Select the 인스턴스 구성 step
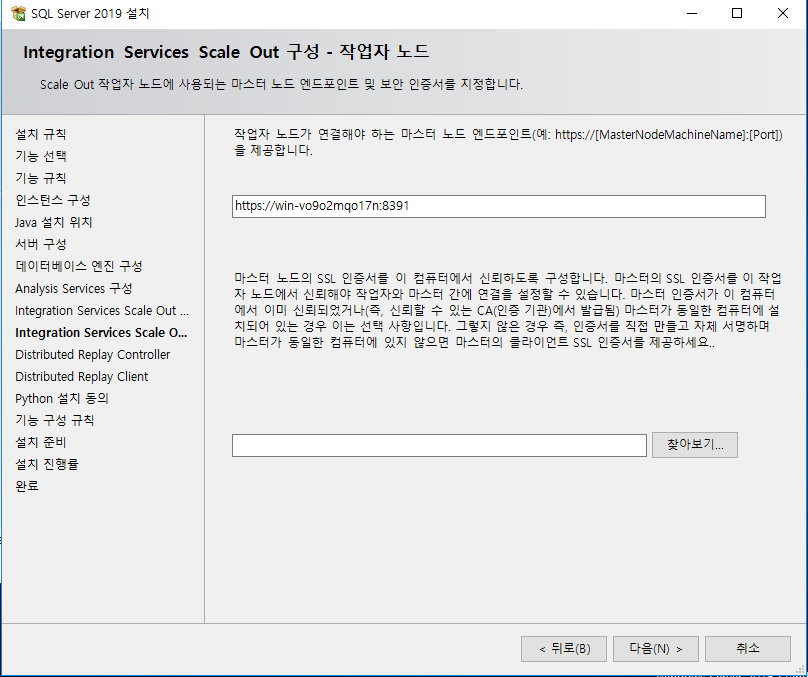The image size is (808, 677). click(x=53, y=200)
